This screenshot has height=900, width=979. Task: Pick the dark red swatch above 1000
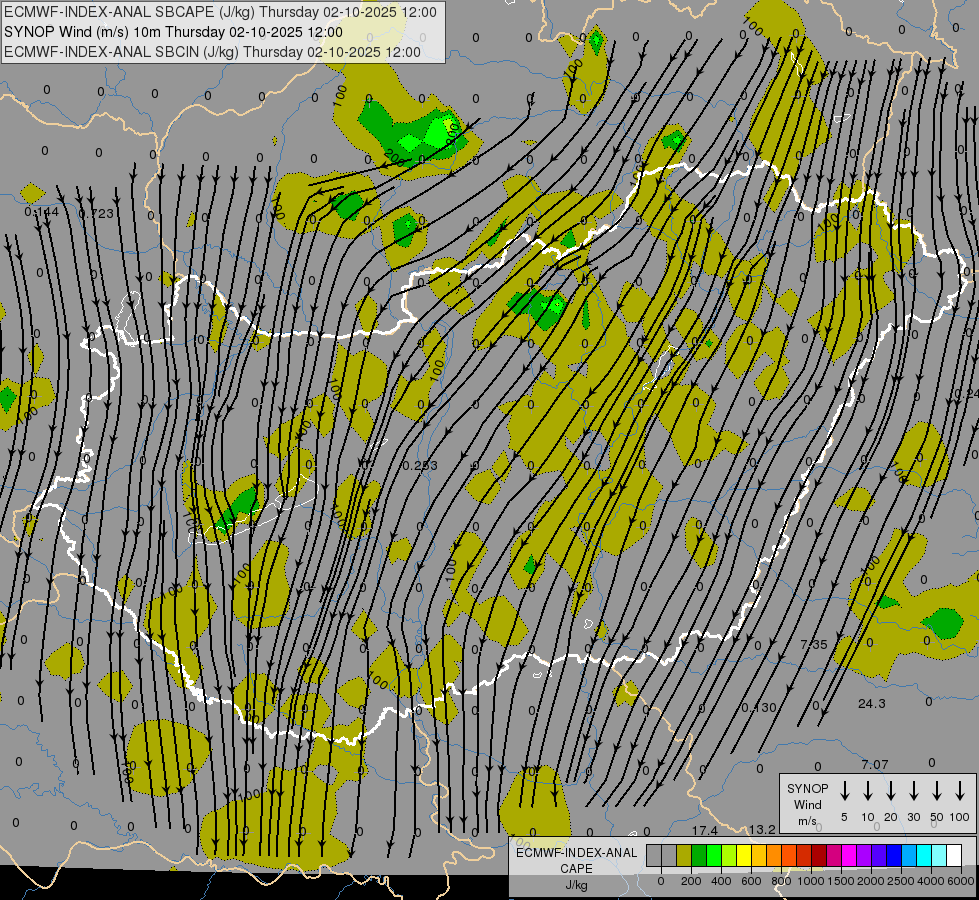tap(819, 856)
